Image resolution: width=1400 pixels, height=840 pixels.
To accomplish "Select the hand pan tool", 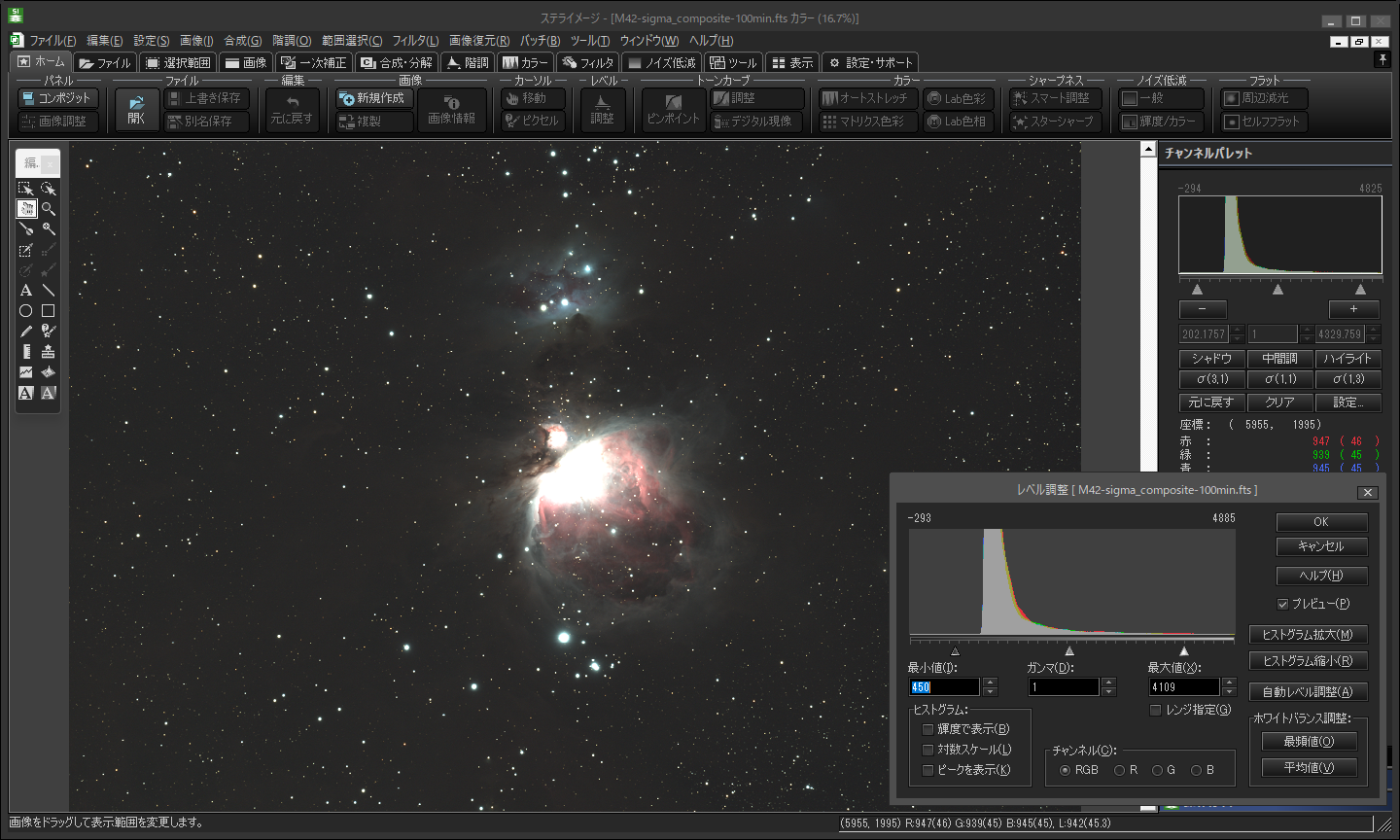I will click(26, 209).
